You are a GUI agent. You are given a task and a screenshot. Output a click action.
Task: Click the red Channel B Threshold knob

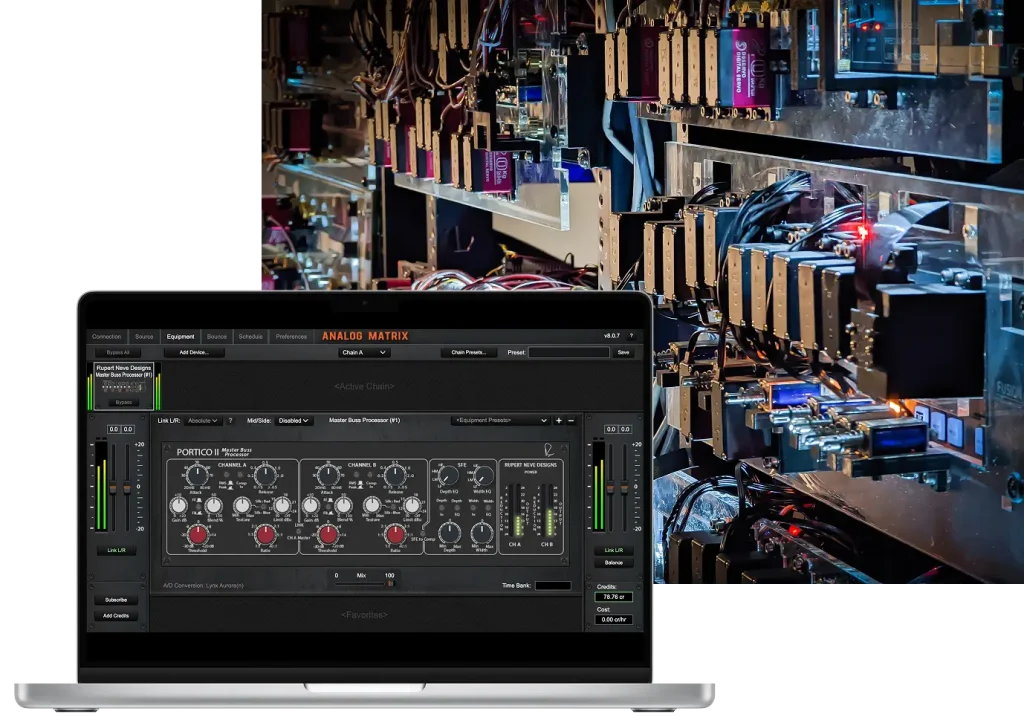[x=328, y=535]
